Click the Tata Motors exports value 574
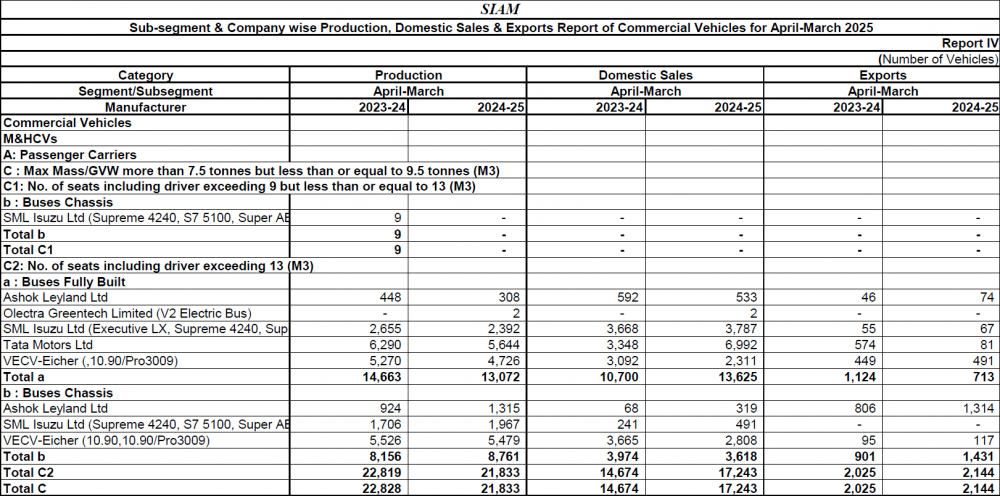The image size is (1000, 496). pyautogui.click(x=865, y=345)
